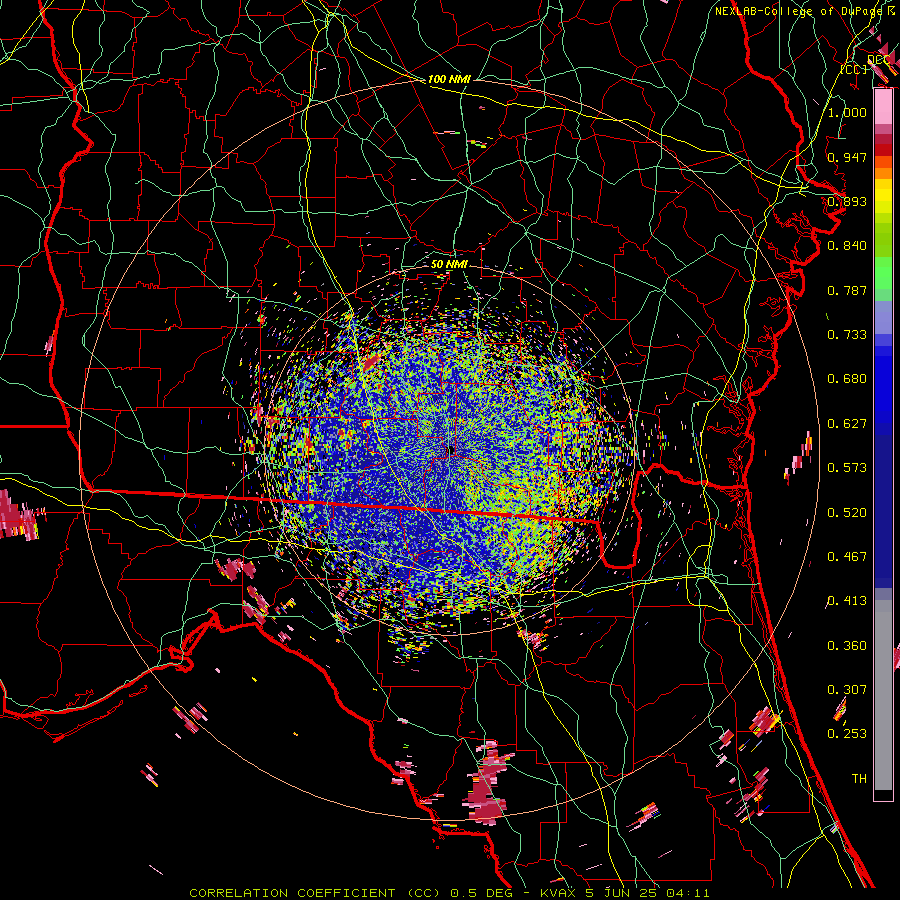Viewport: 900px width, 900px height.
Task: Pick the gray segment of the color bar
Action: coord(883,695)
